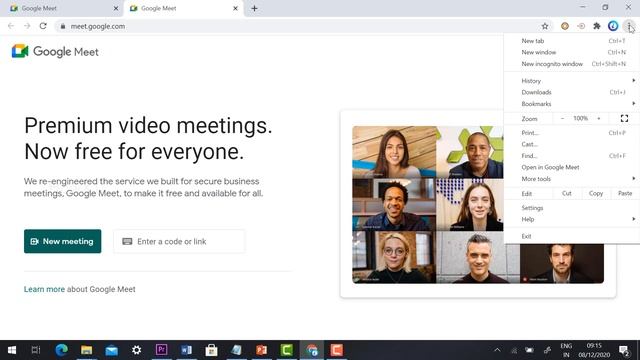Click the orange extension icon in toolbar
The image size is (640, 360).
565,26
